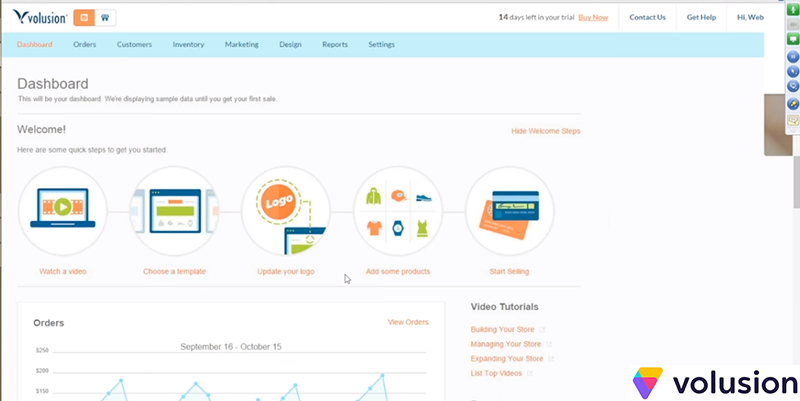This screenshot has height=401, width=800.
Task: Open the View Orders link
Action: coord(407,322)
